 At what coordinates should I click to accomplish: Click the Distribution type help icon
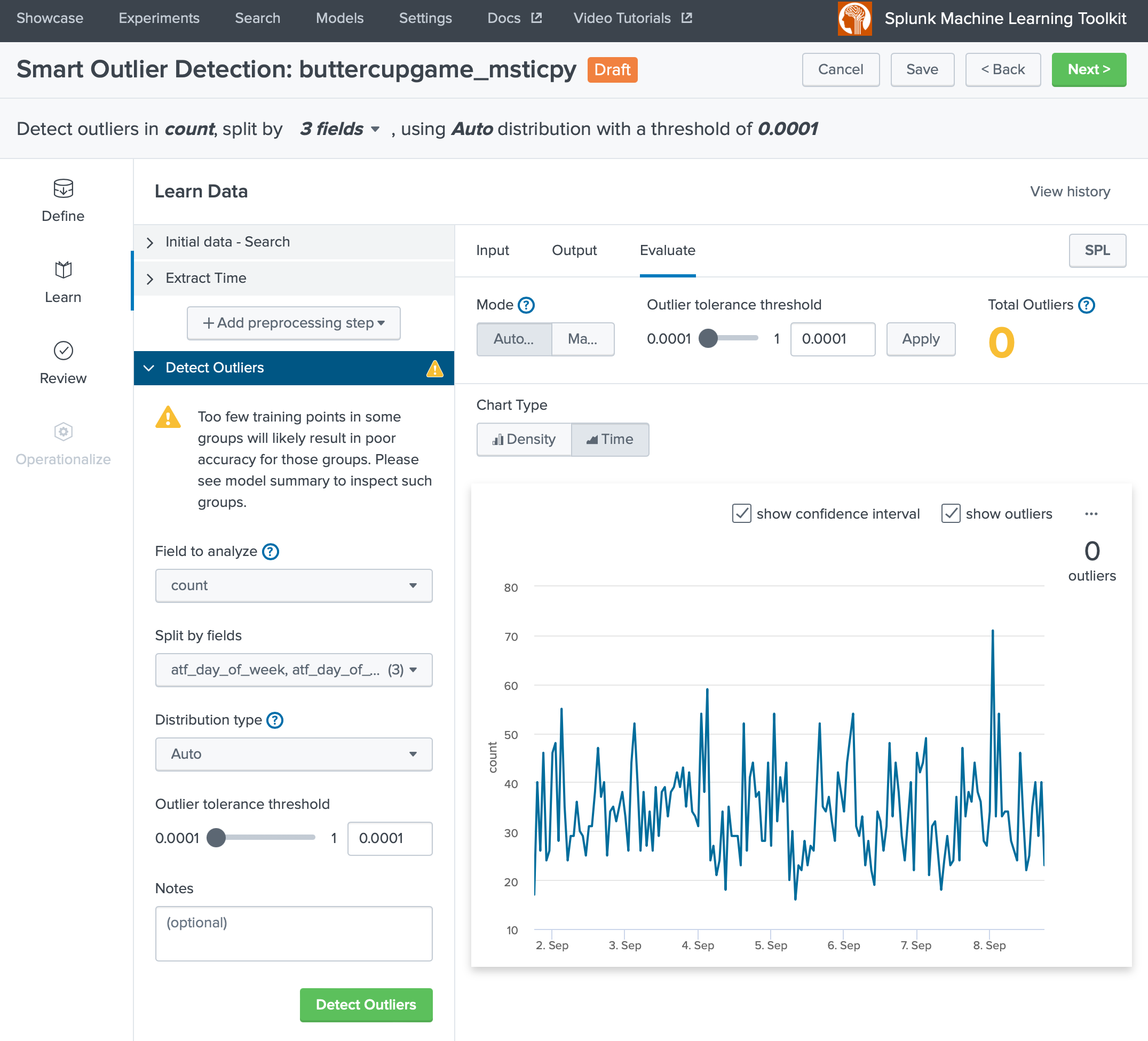point(275,720)
